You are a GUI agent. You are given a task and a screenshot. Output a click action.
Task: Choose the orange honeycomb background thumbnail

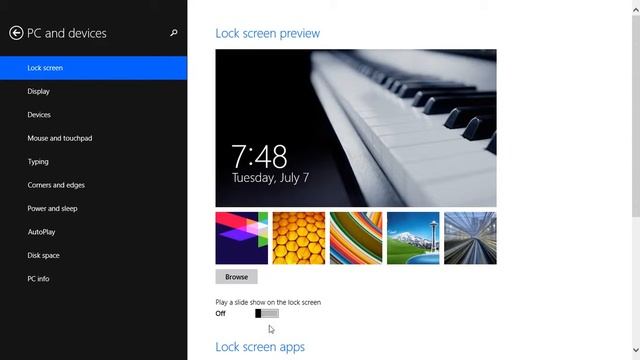(x=299, y=238)
